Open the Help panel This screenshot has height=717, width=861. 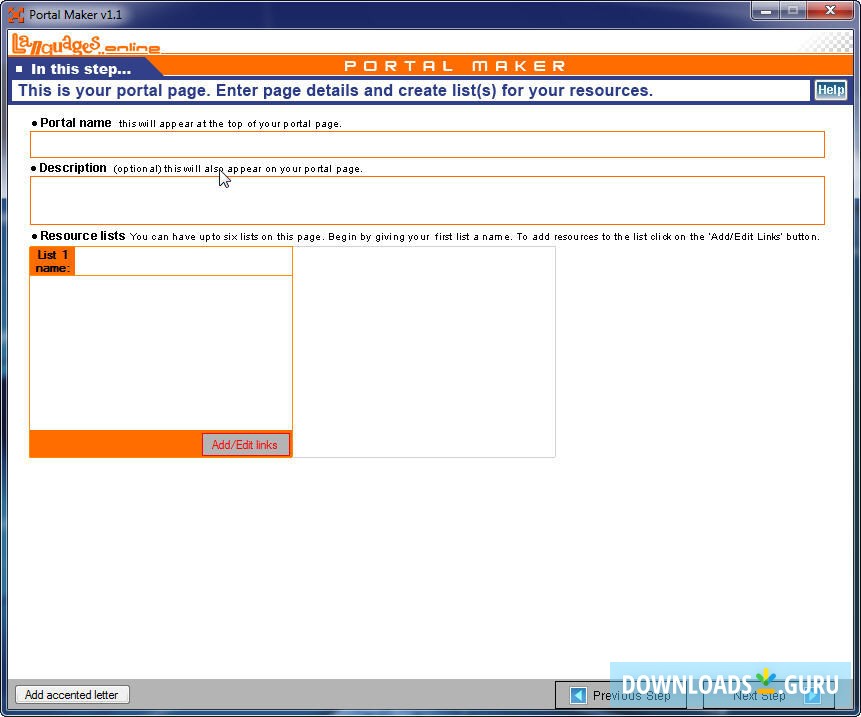[830, 89]
